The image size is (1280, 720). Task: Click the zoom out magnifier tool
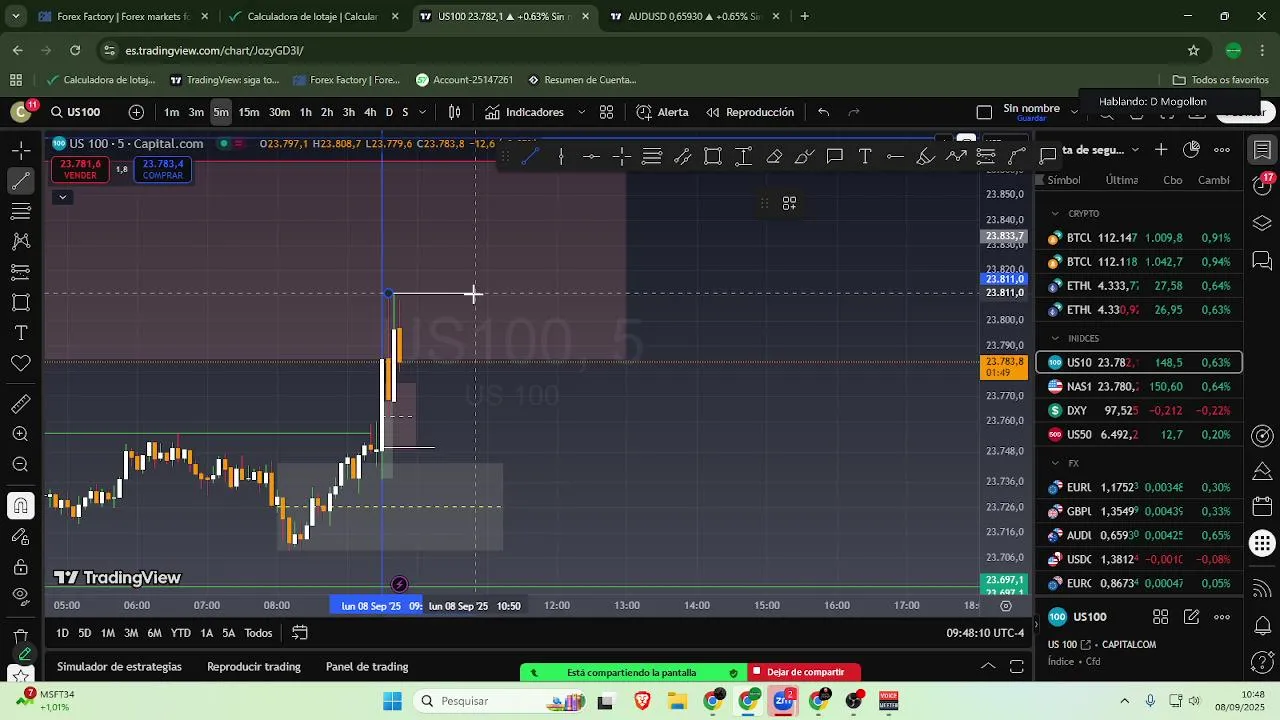tap(21, 465)
